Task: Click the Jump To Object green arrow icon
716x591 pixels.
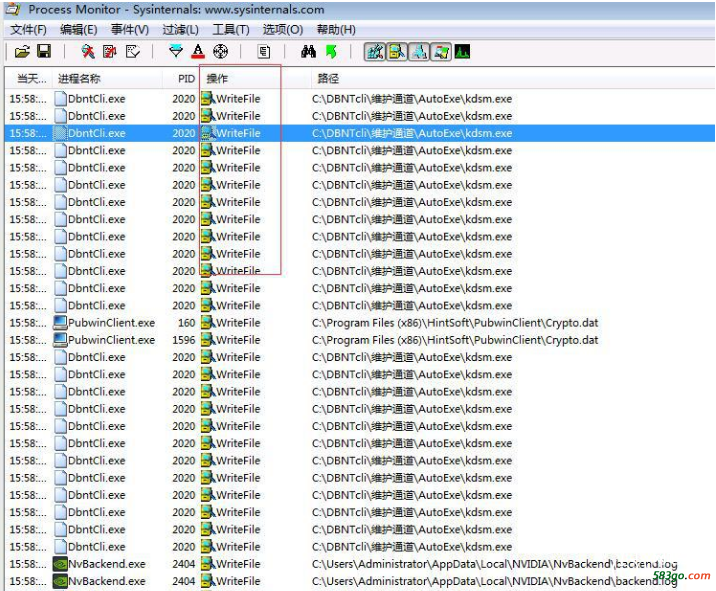Action: click(331, 51)
